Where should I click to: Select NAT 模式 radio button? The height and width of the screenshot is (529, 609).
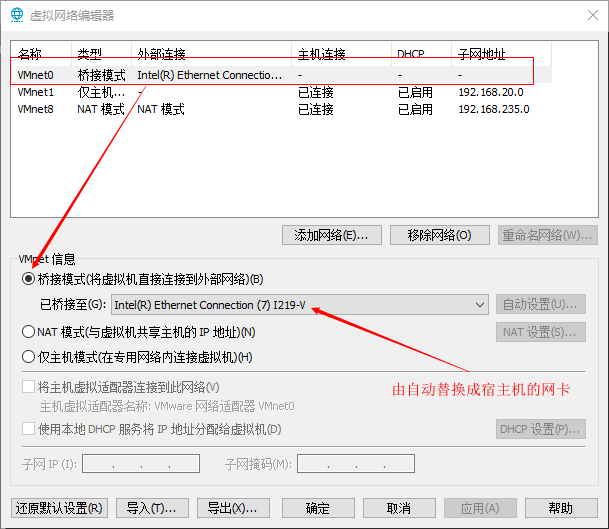29,332
